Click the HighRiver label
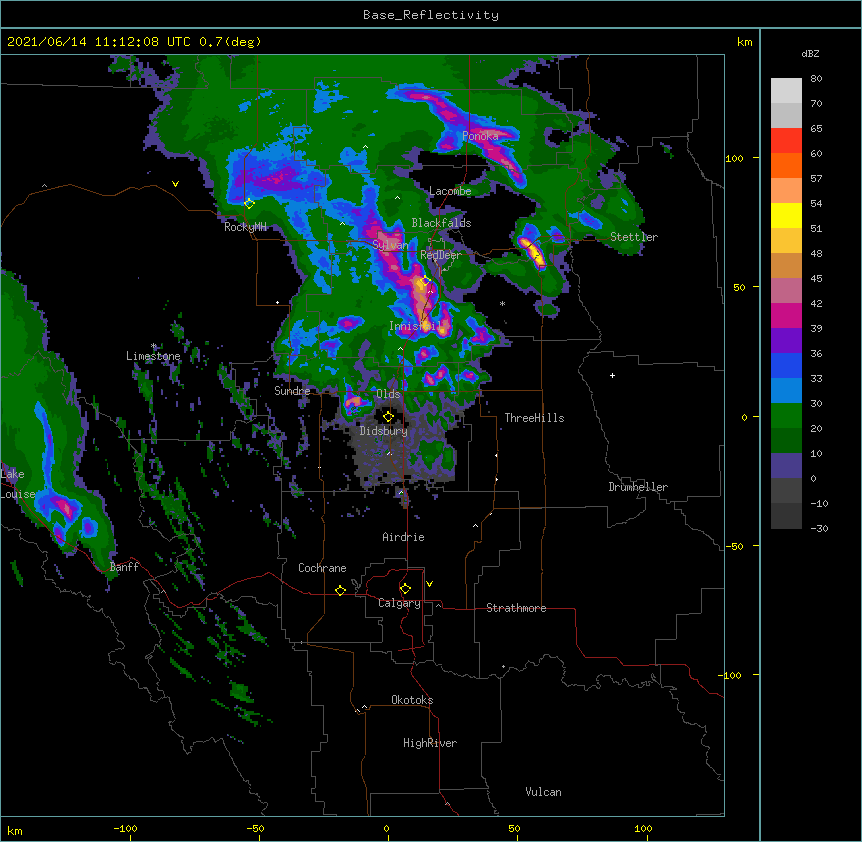This screenshot has width=862, height=842. tap(430, 743)
